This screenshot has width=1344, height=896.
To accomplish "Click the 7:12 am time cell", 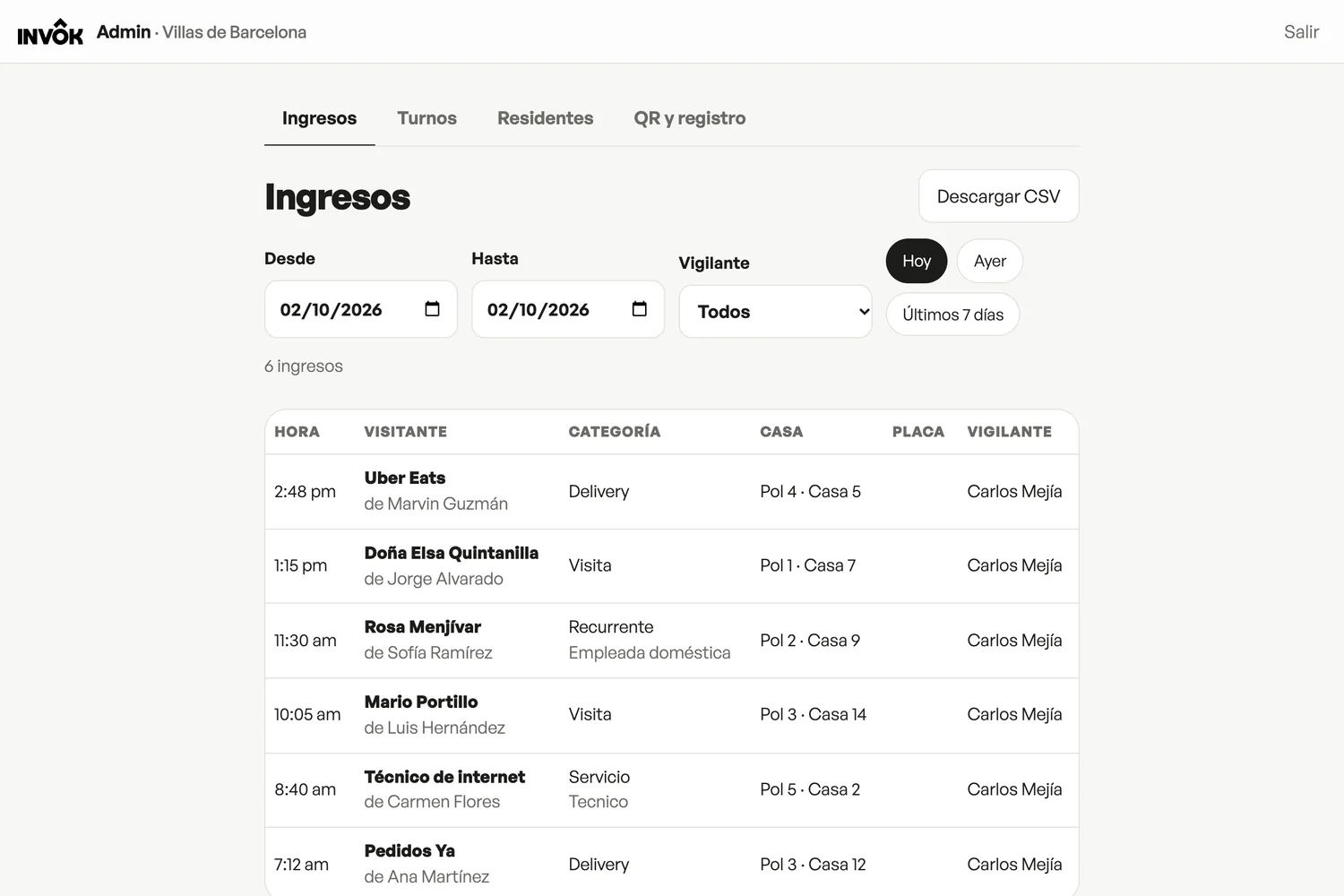I will coord(301,865).
